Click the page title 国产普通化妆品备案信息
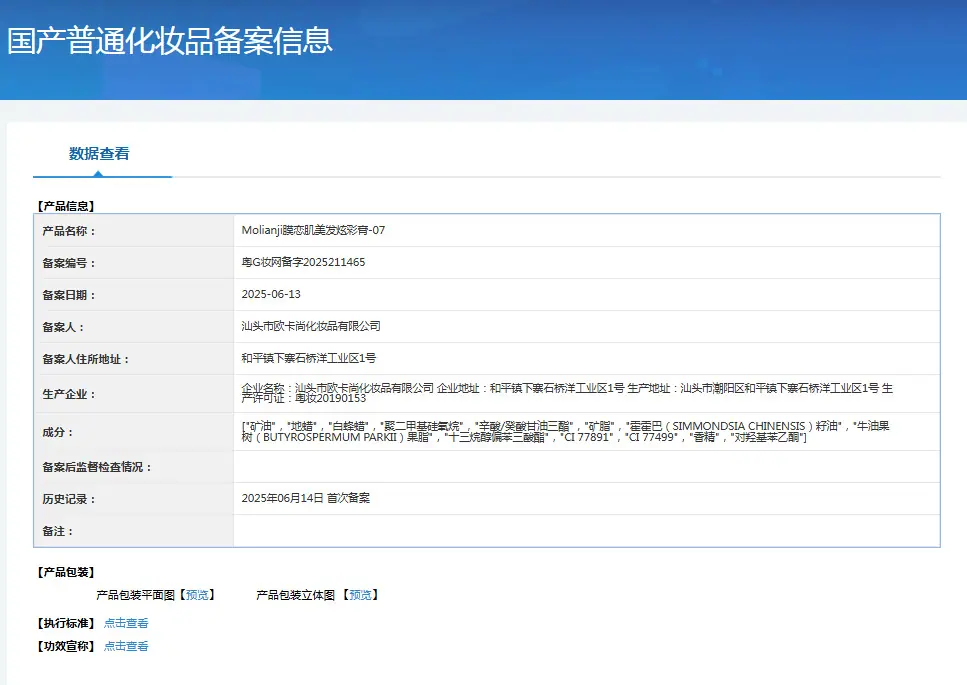Screen dimensions: 967x685 (170, 41)
